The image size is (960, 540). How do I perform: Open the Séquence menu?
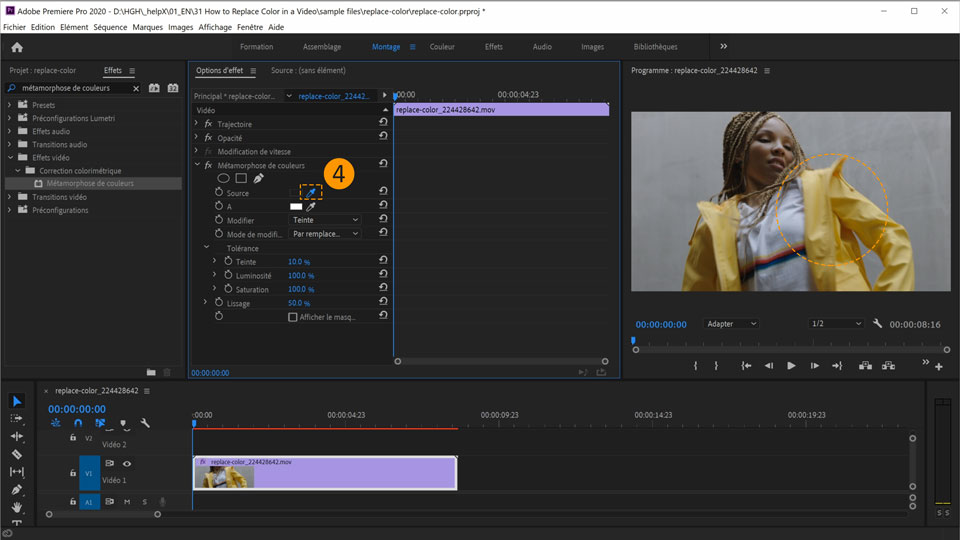[x=110, y=27]
